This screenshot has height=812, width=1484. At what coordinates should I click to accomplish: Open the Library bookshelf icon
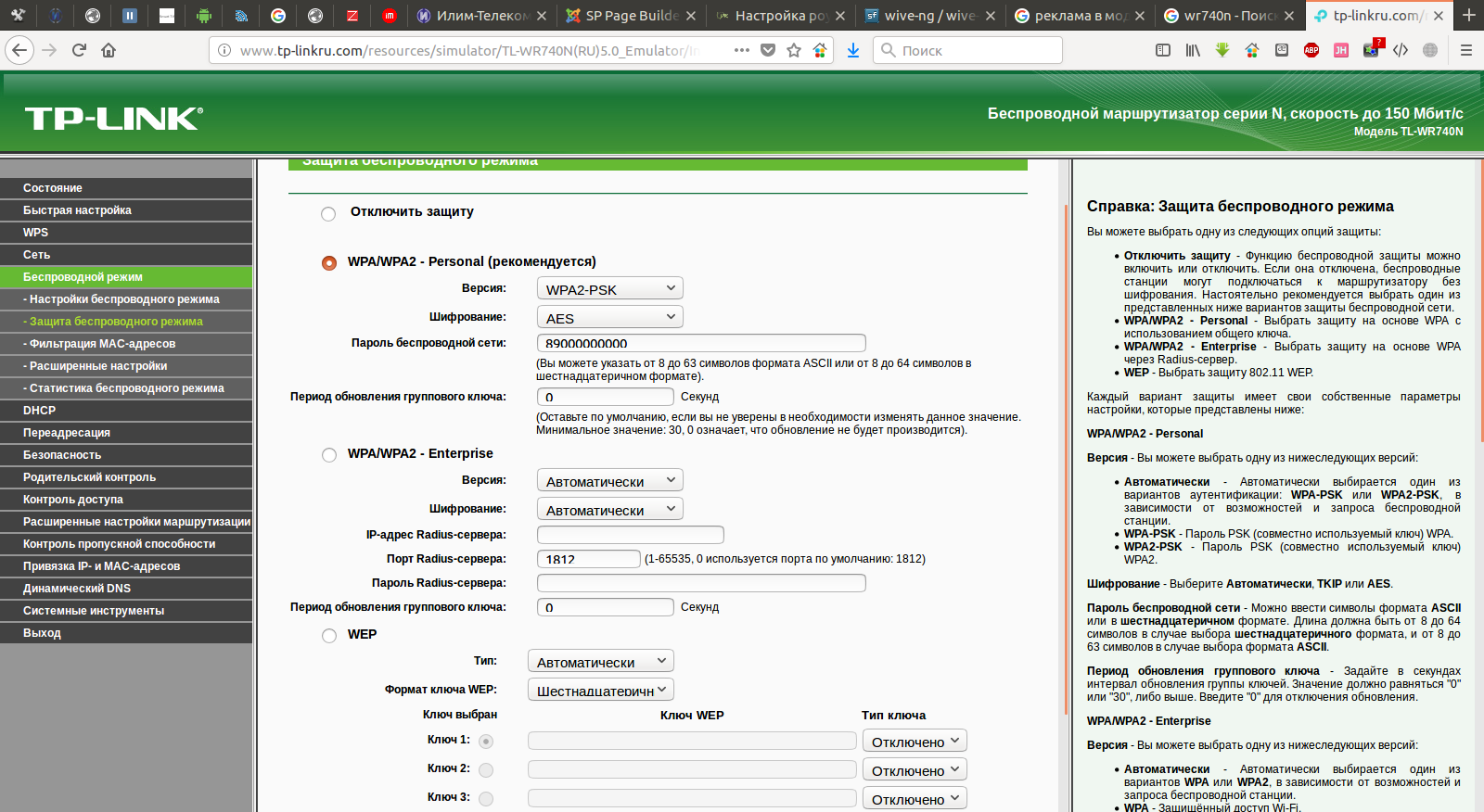point(1193,50)
